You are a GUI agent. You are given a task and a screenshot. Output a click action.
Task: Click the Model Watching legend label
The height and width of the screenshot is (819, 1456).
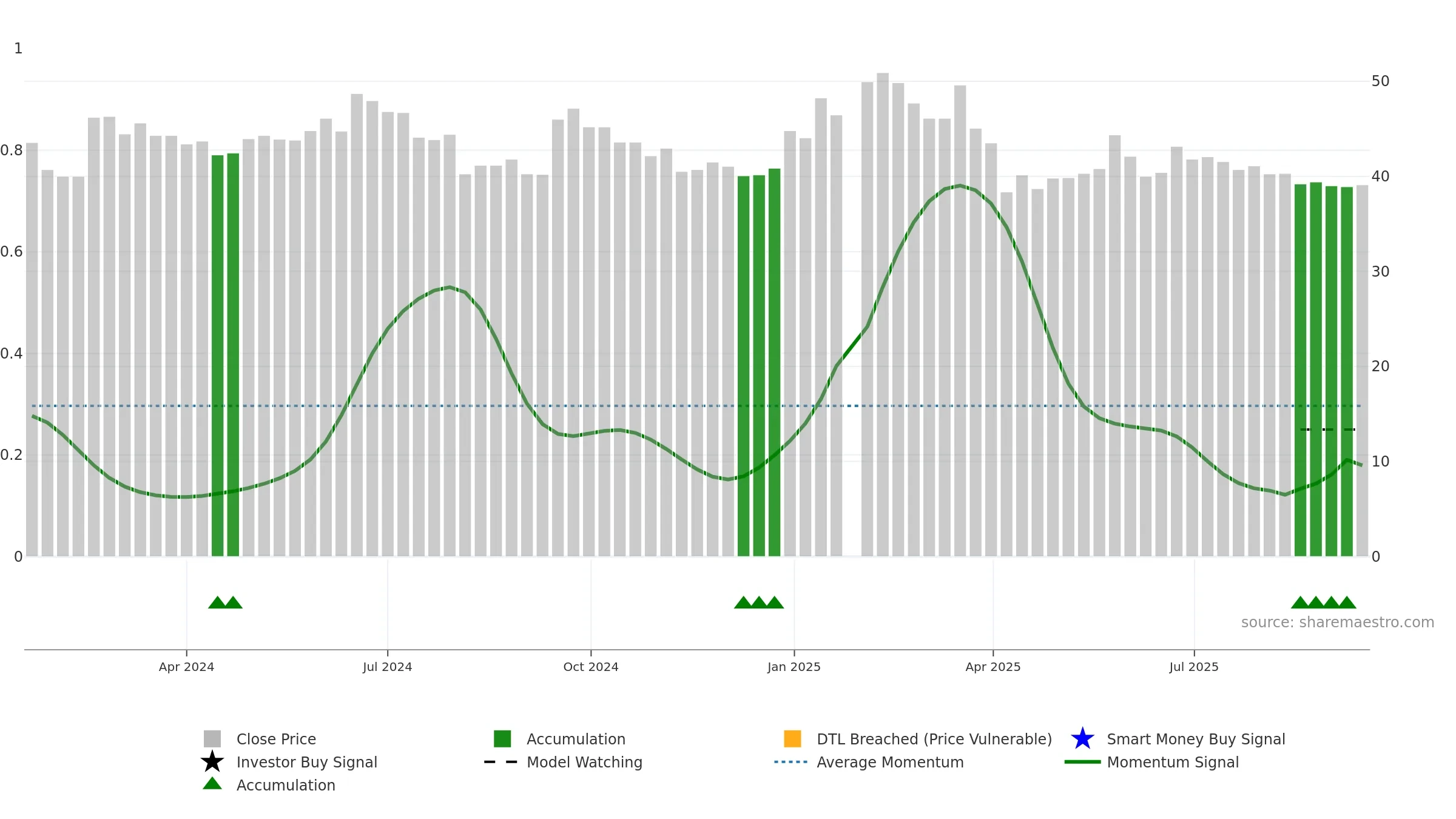(584, 762)
